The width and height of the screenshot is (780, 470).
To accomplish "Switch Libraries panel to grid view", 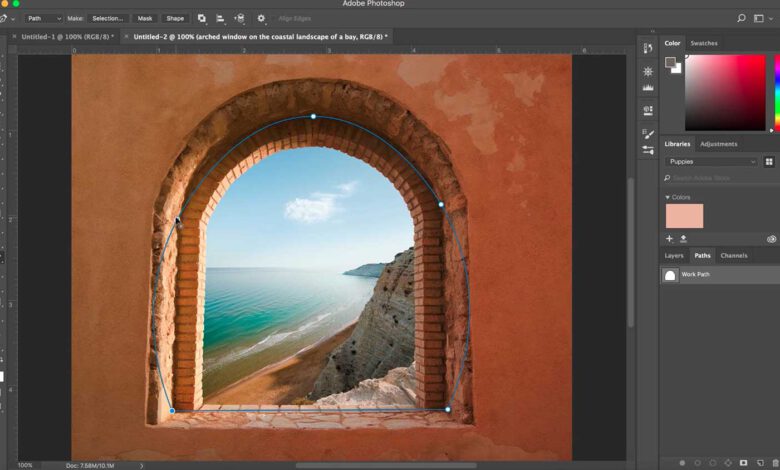I will point(769,161).
